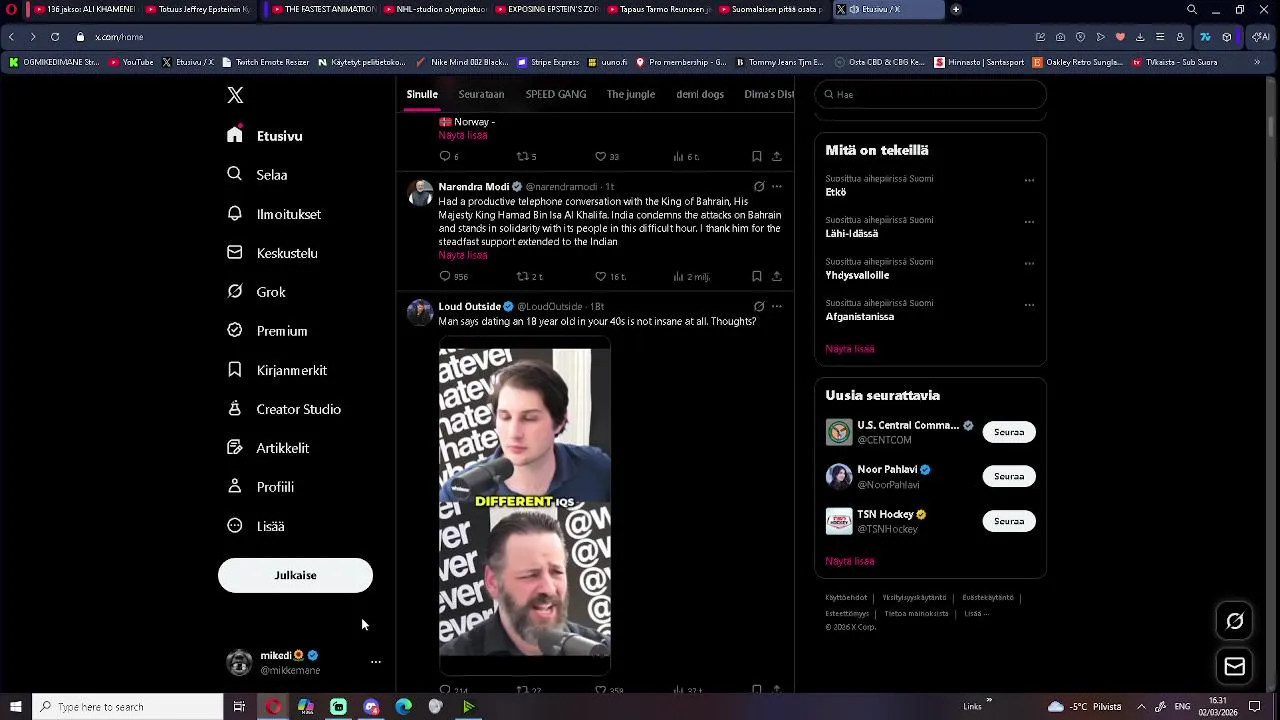This screenshot has width=1280, height=720.
Task: Open Kirjanmerkit bookmarks
Action: click(277, 370)
